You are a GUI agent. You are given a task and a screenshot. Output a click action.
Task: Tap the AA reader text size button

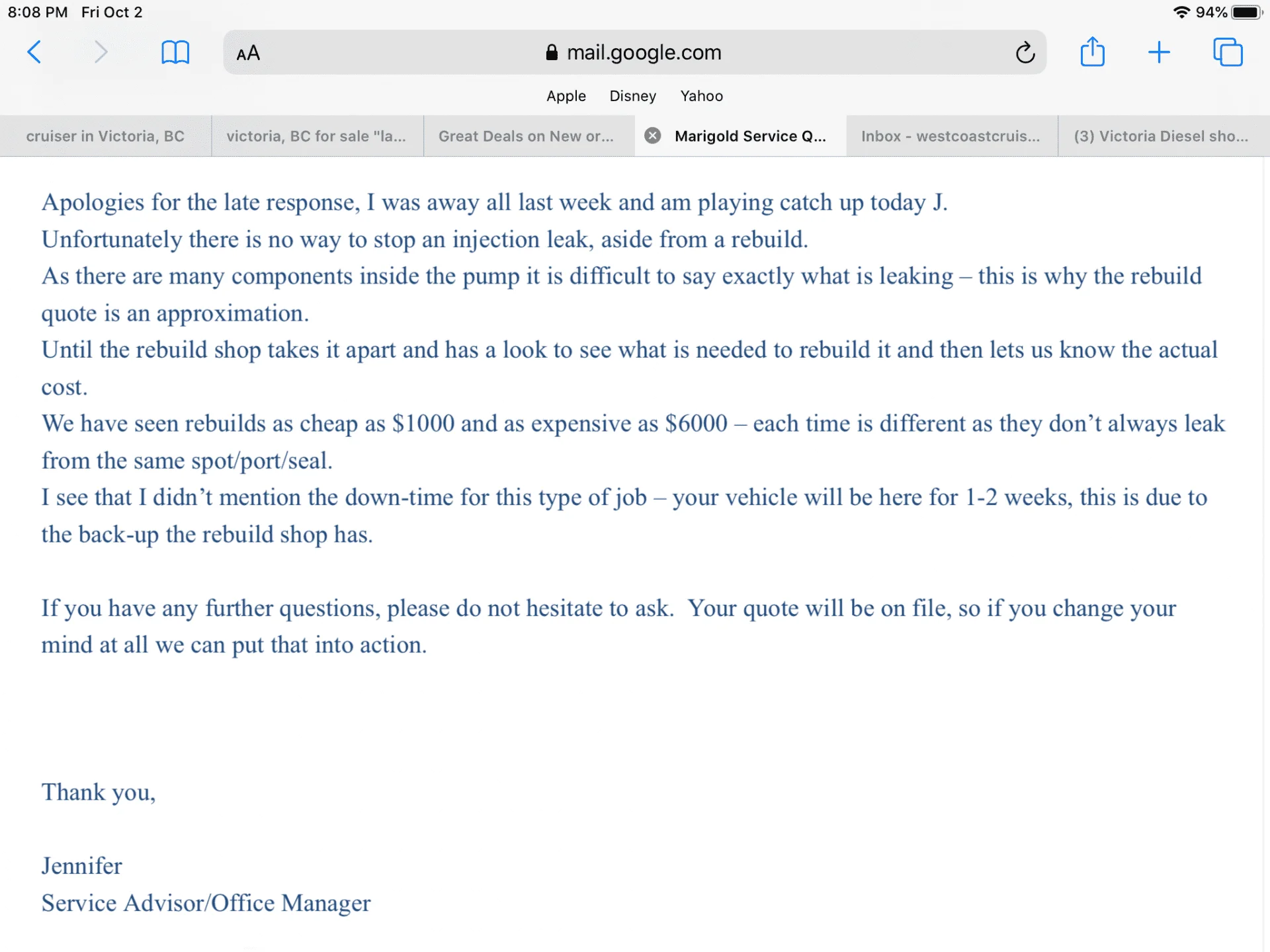coord(248,53)
